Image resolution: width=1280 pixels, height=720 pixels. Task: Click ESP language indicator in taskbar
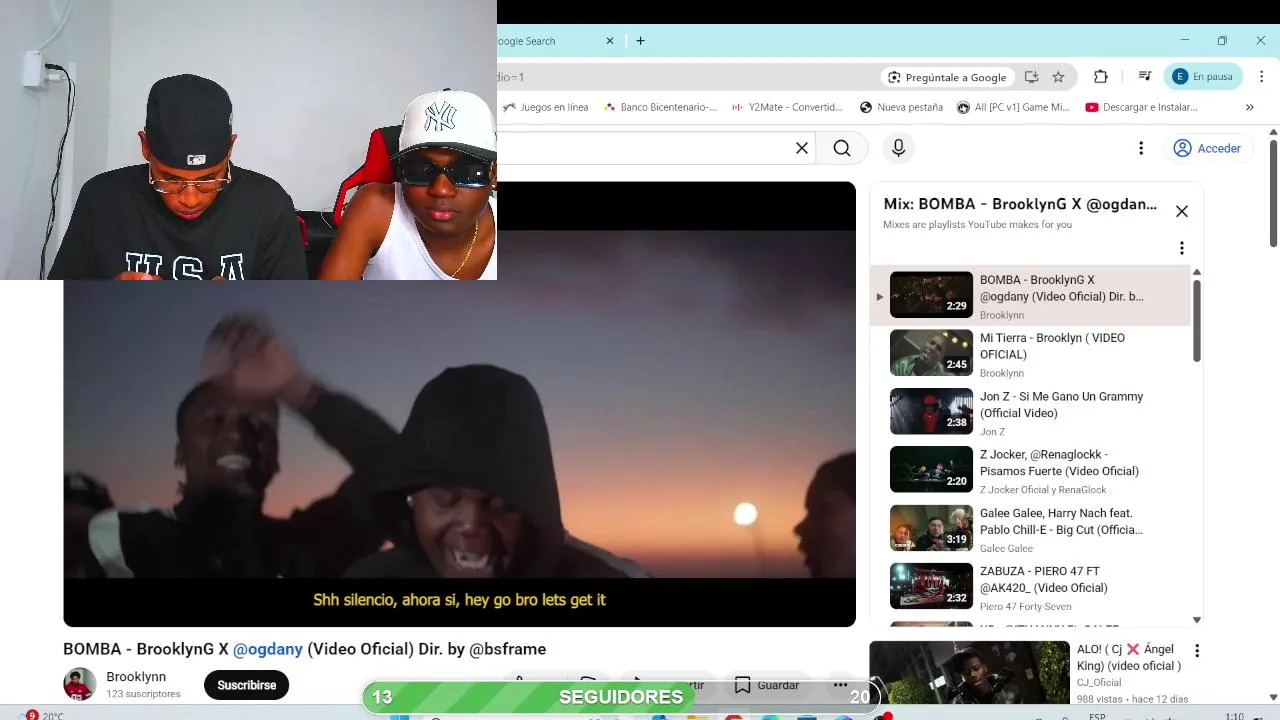click(x=1097, y=716)
